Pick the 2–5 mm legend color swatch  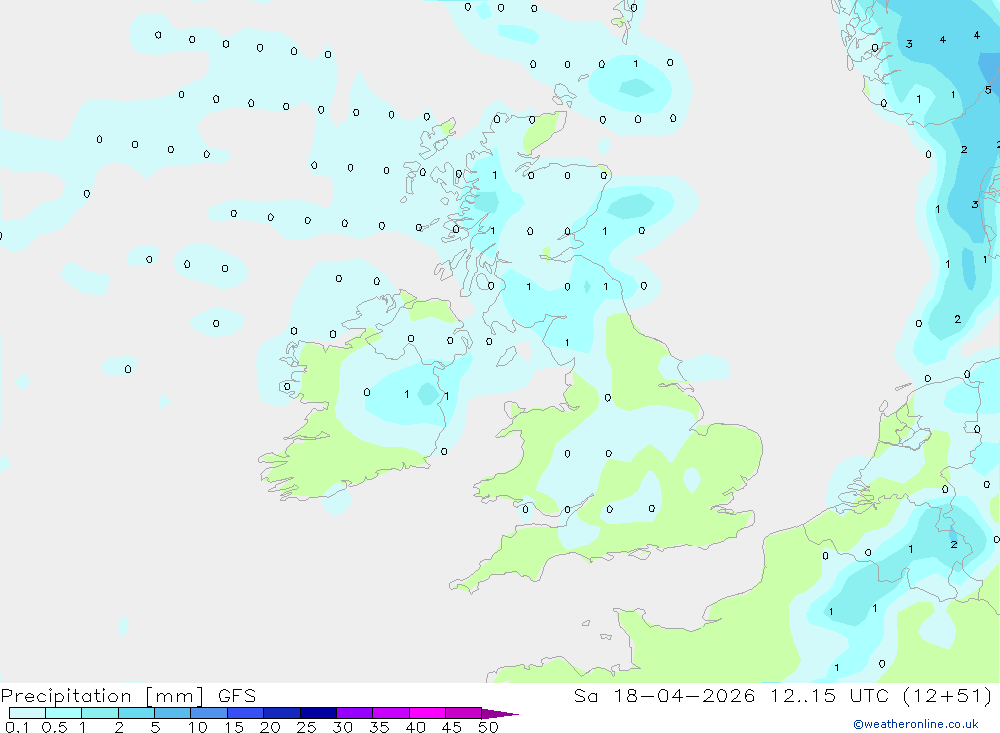pyautogui.click(x=136, y=713)
